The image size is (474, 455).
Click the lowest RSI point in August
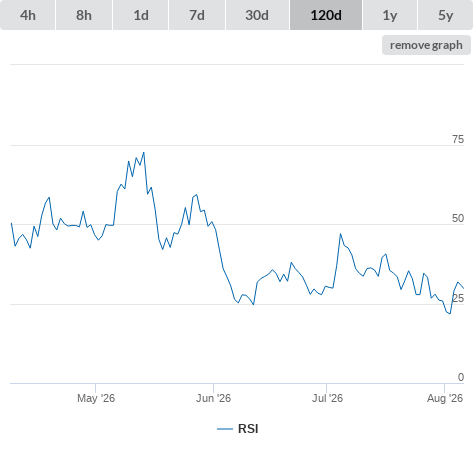coord(450,314)
